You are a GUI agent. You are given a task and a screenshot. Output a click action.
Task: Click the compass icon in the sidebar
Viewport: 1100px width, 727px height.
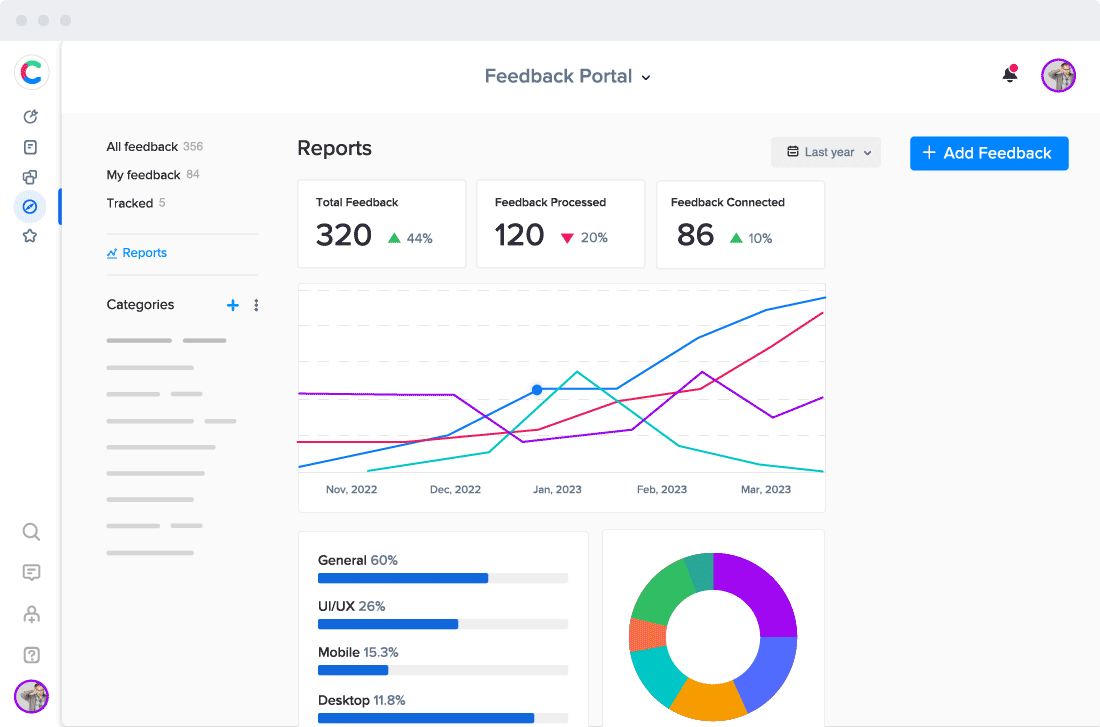(30, 206)
